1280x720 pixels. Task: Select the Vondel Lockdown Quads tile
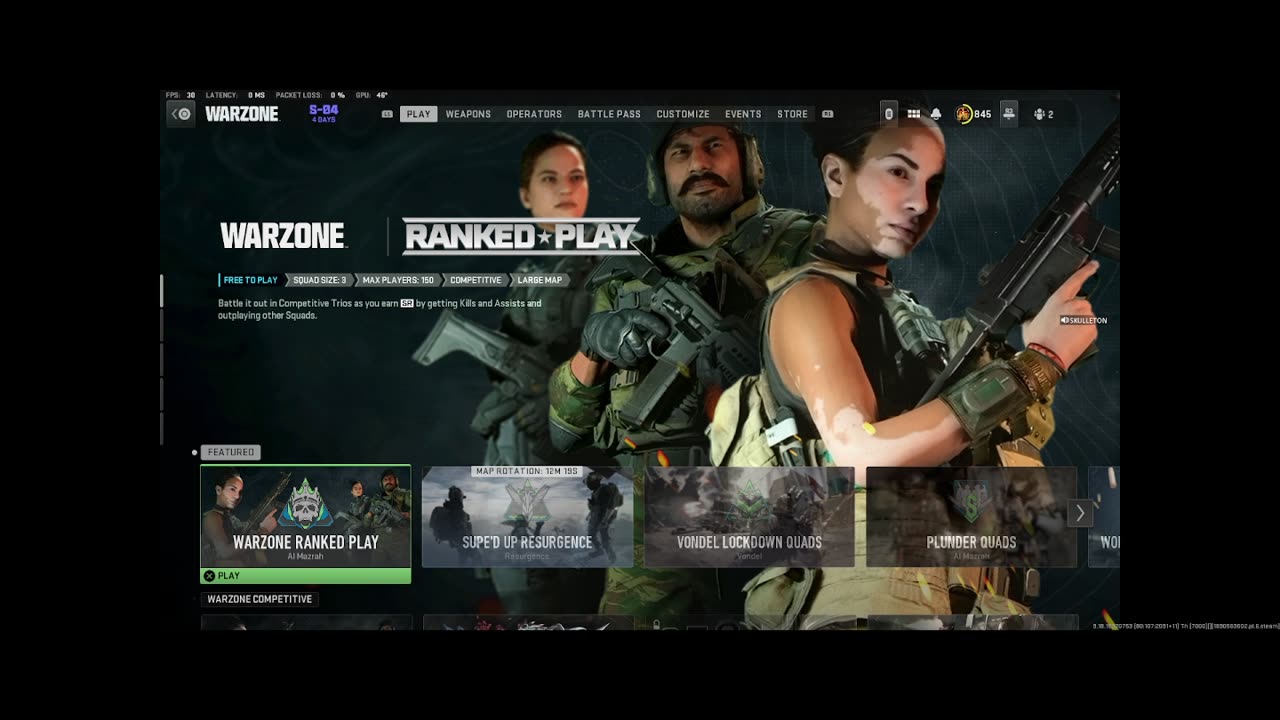[749, 517]
